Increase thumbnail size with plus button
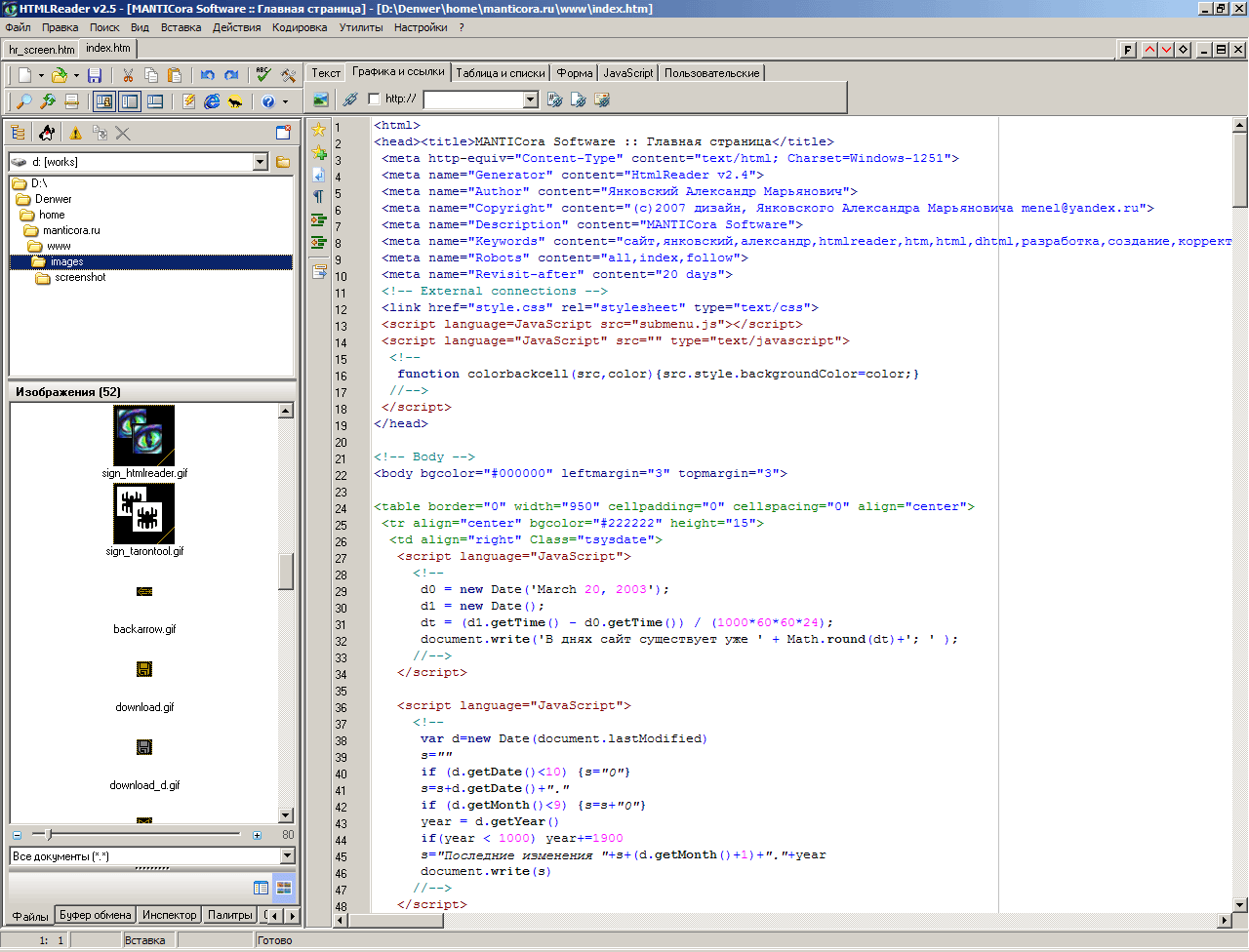1249x952 pixels. [257, 835]
